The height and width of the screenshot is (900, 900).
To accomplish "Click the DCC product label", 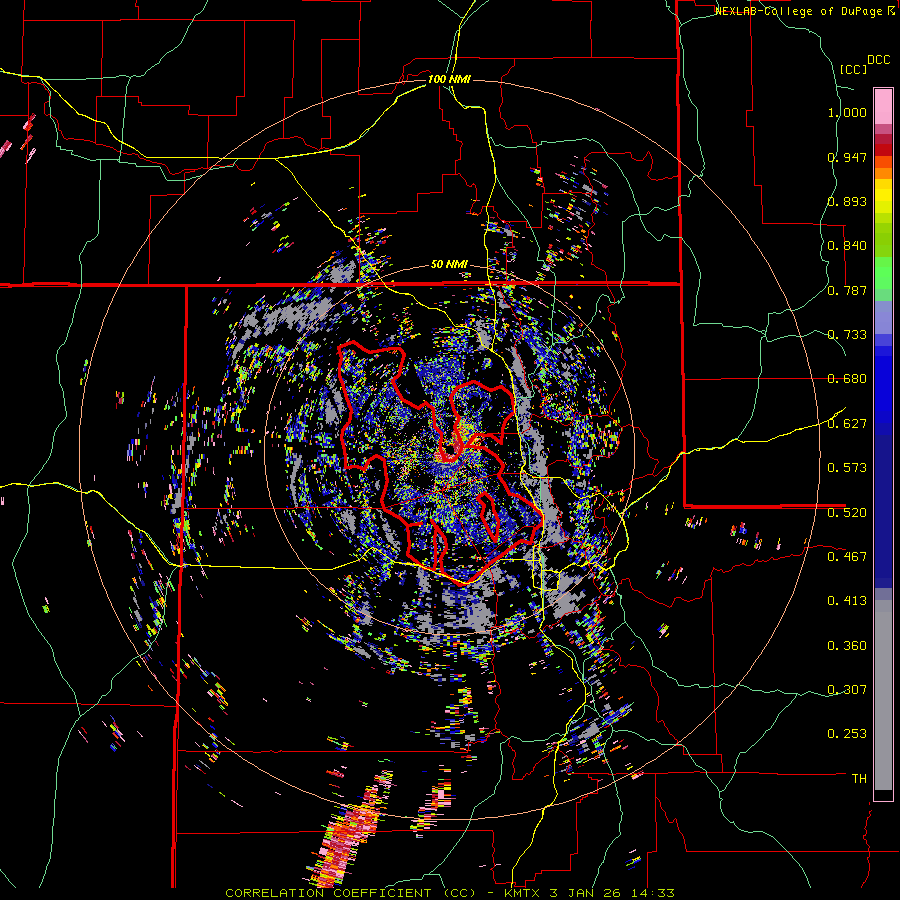I will click(878, 60).
